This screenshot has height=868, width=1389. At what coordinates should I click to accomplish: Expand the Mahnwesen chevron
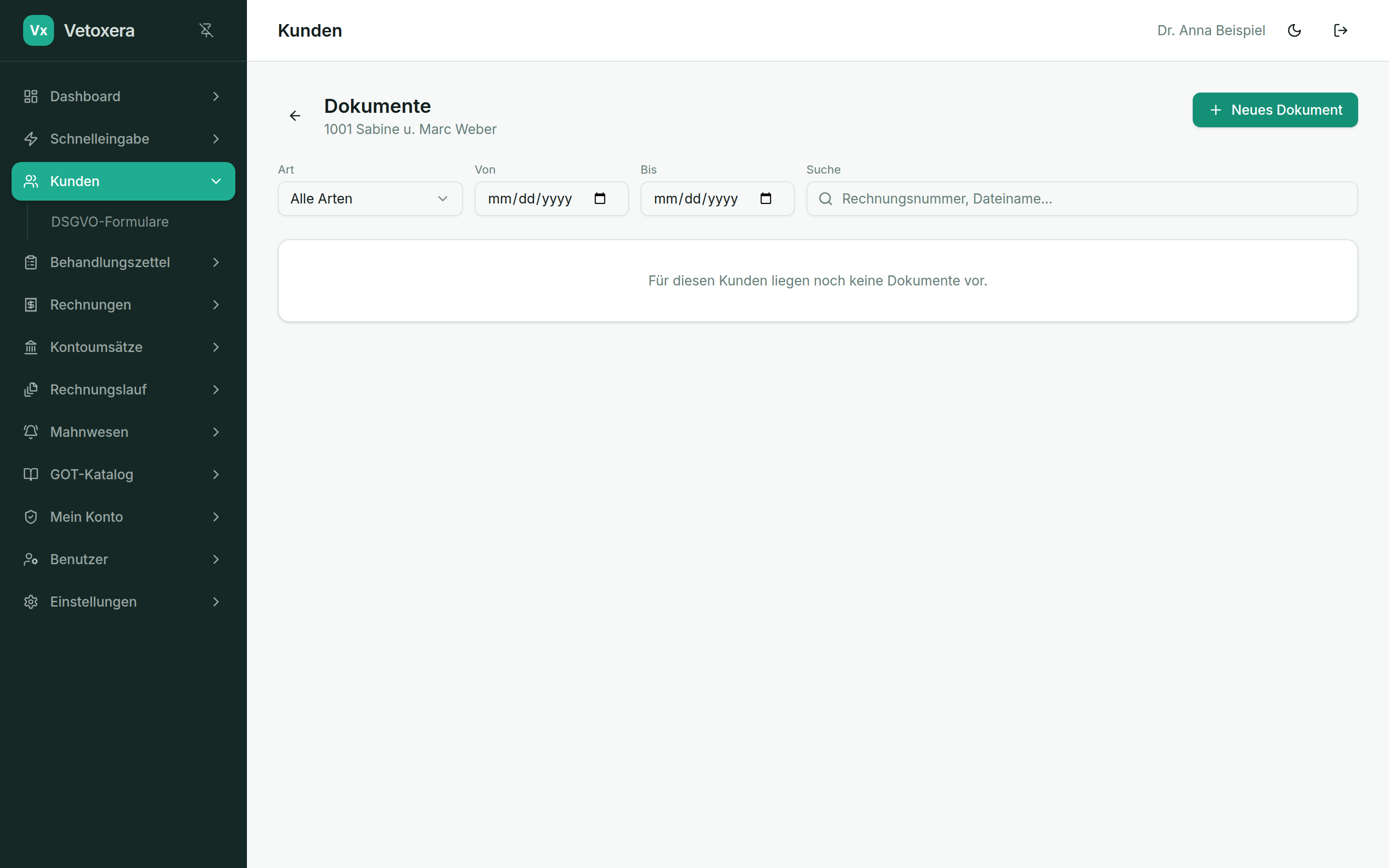[216, 432]
